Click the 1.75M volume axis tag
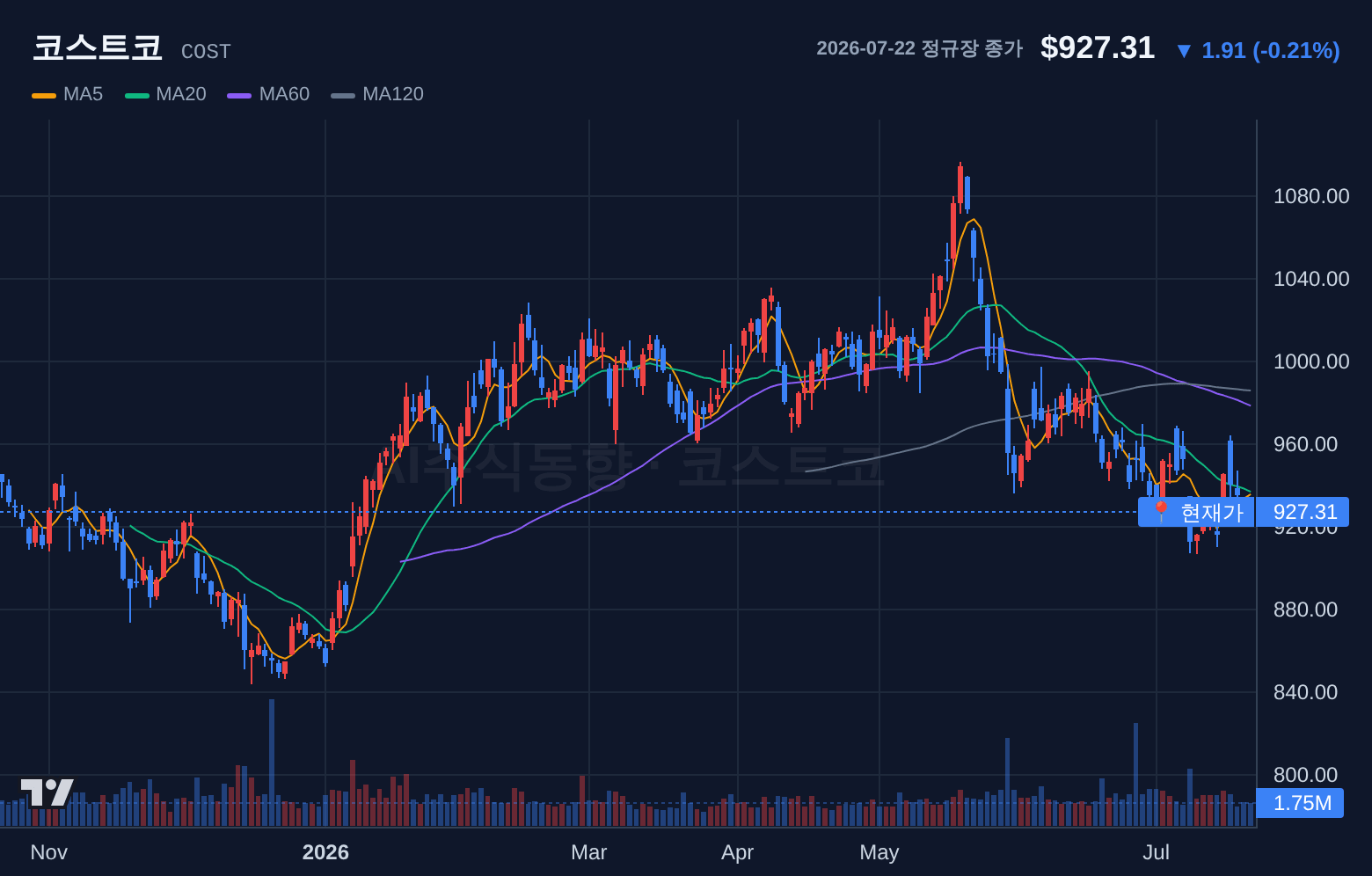 coord(1301,802)
